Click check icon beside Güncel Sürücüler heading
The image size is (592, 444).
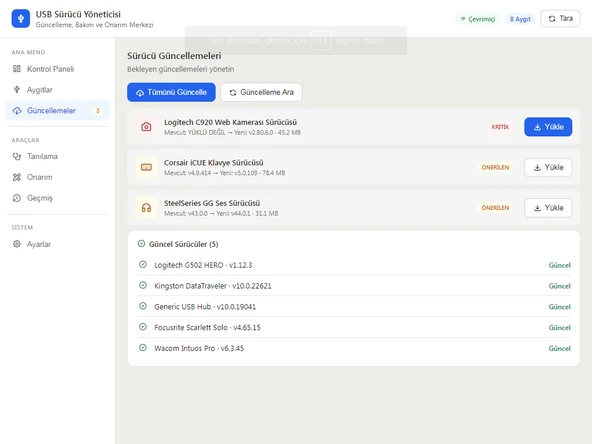141,244
